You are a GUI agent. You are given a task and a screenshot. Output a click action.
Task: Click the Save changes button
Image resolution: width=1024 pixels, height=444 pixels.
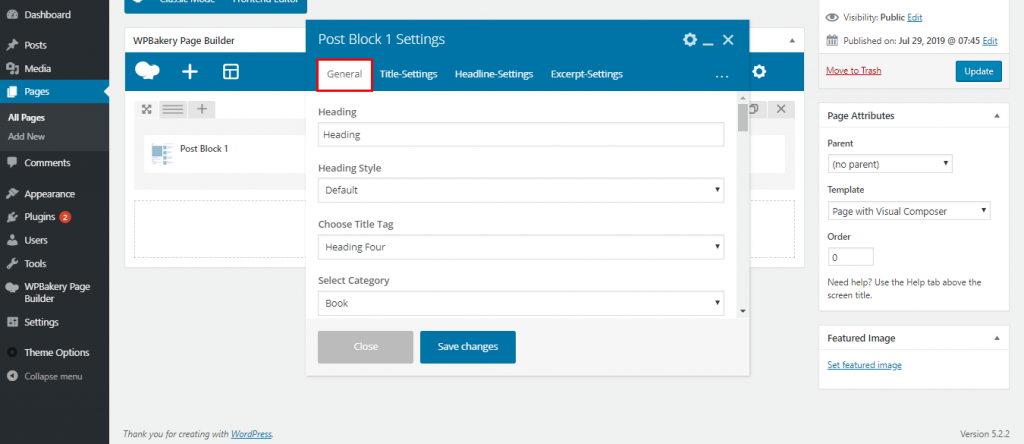[x=467, y=346]
